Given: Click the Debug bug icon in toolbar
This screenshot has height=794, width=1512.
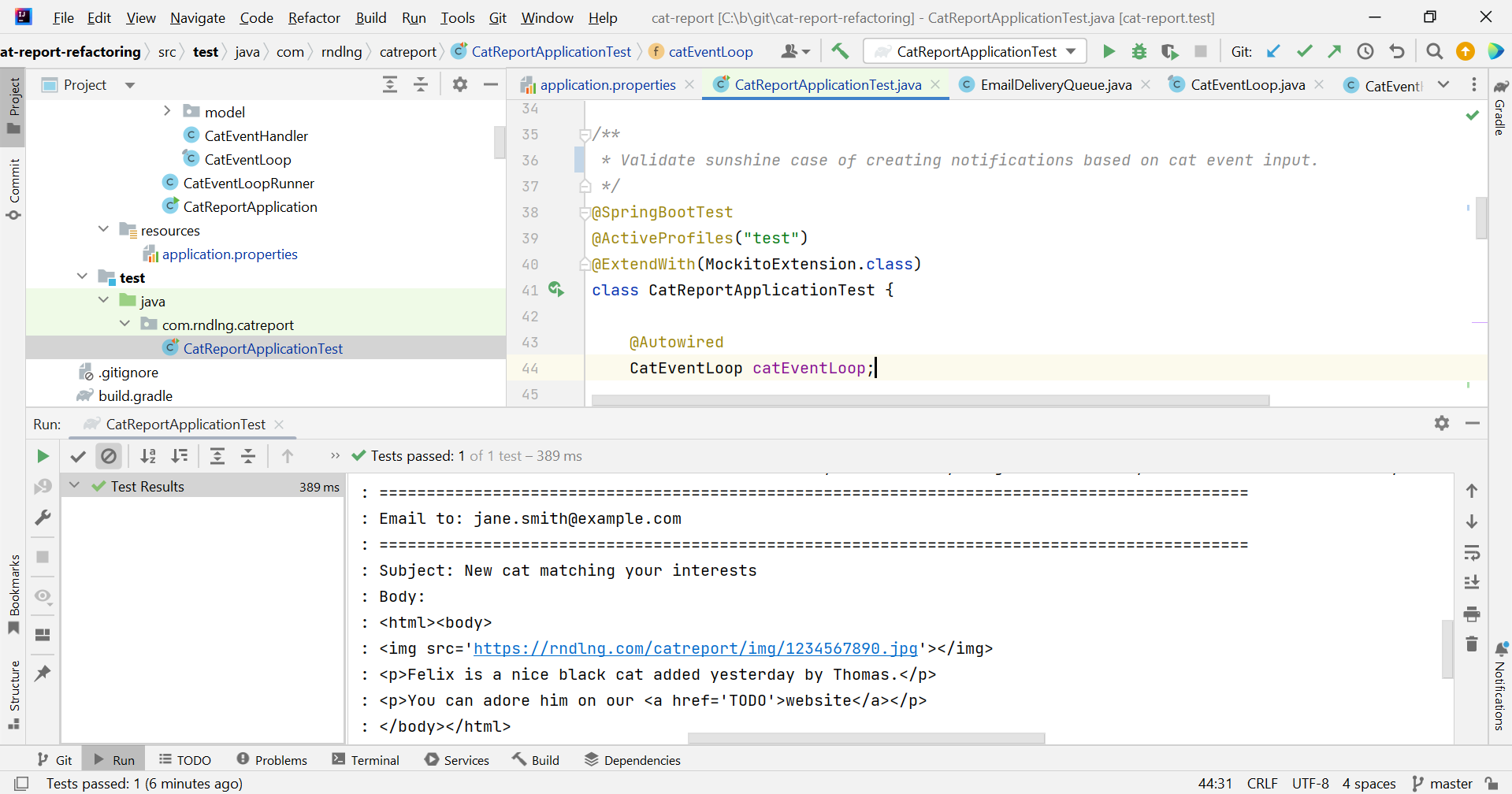Looking at the screenshot, I should coord(1139,52).
